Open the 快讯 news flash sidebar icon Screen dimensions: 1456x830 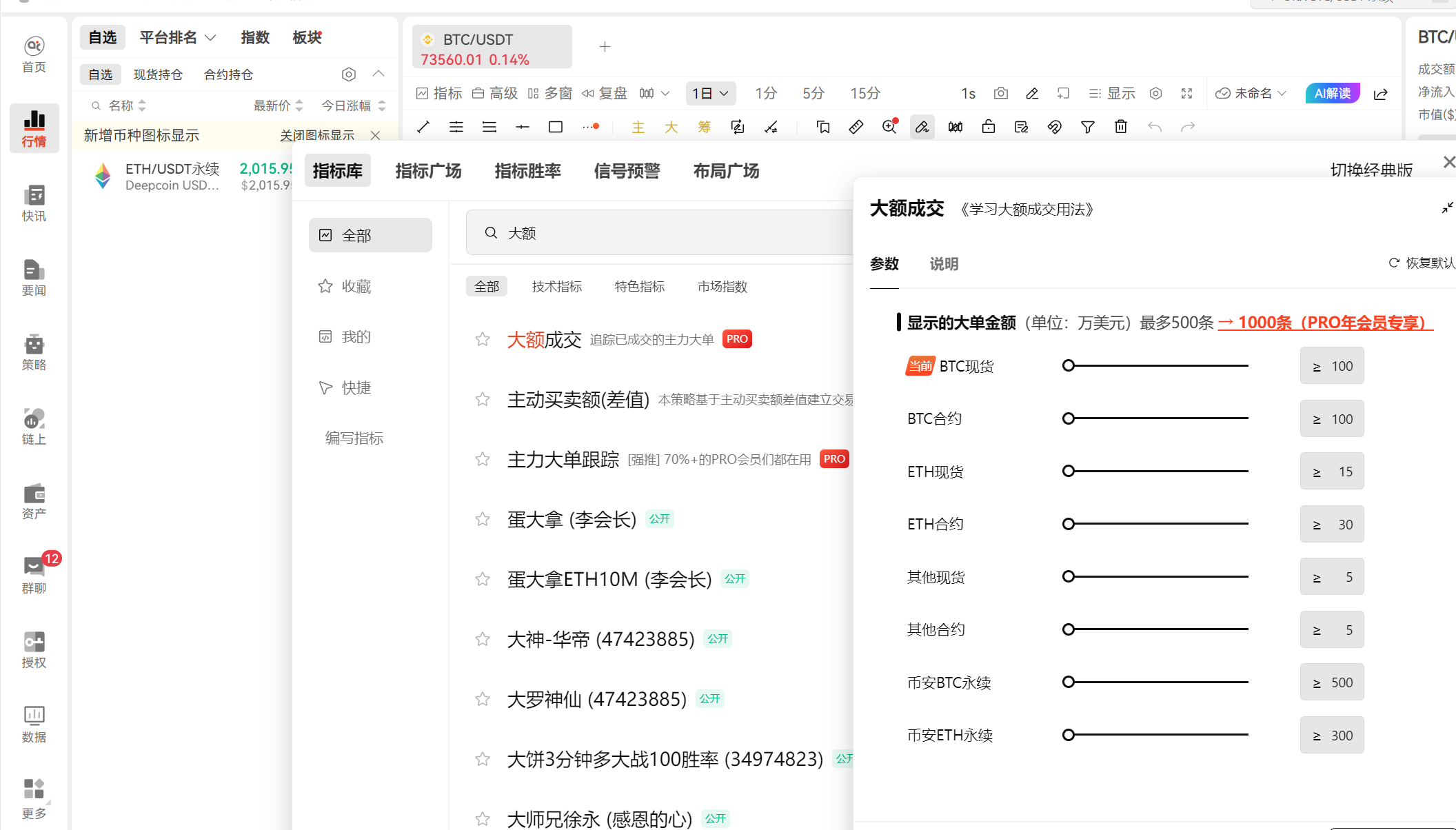coord(34,203)
